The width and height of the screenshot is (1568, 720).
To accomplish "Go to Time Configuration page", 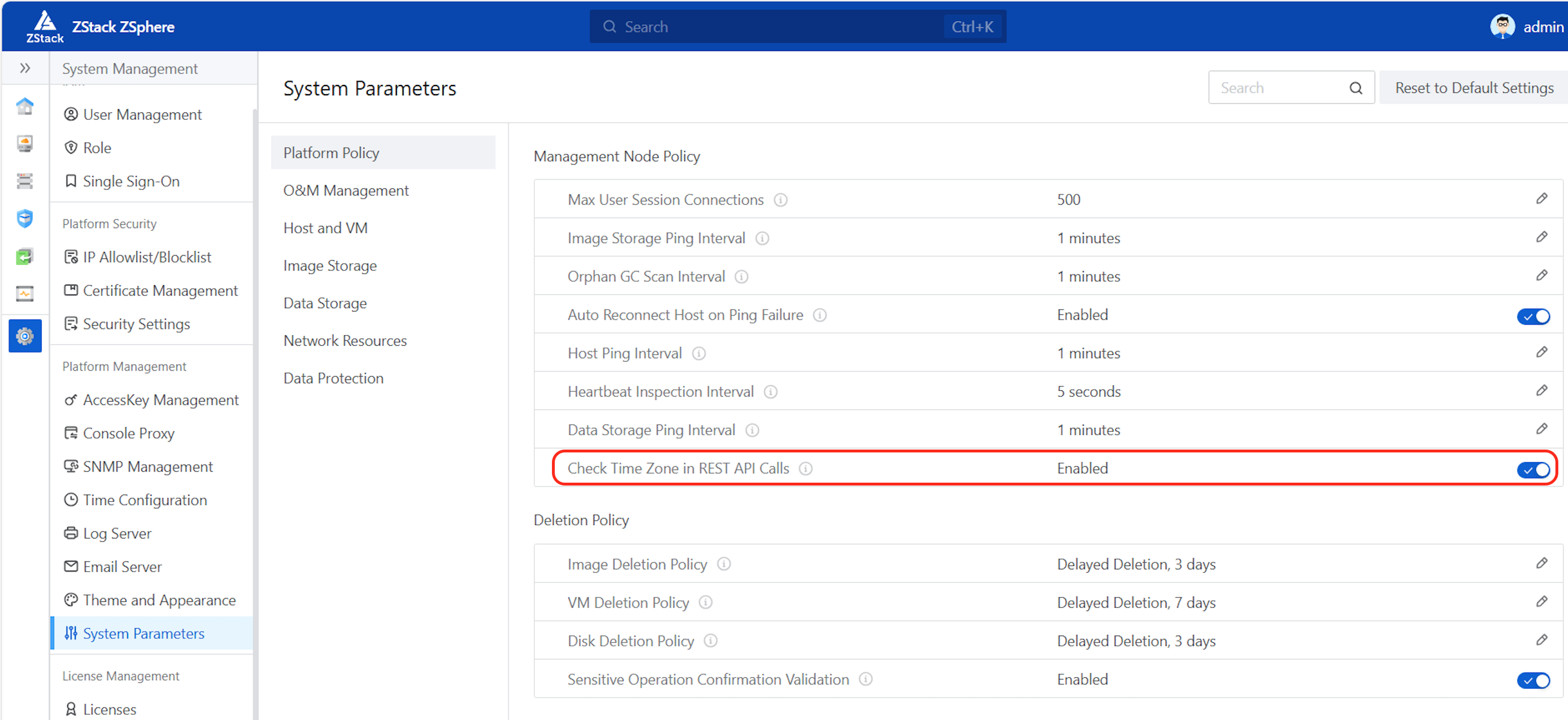I will (144, 500).
